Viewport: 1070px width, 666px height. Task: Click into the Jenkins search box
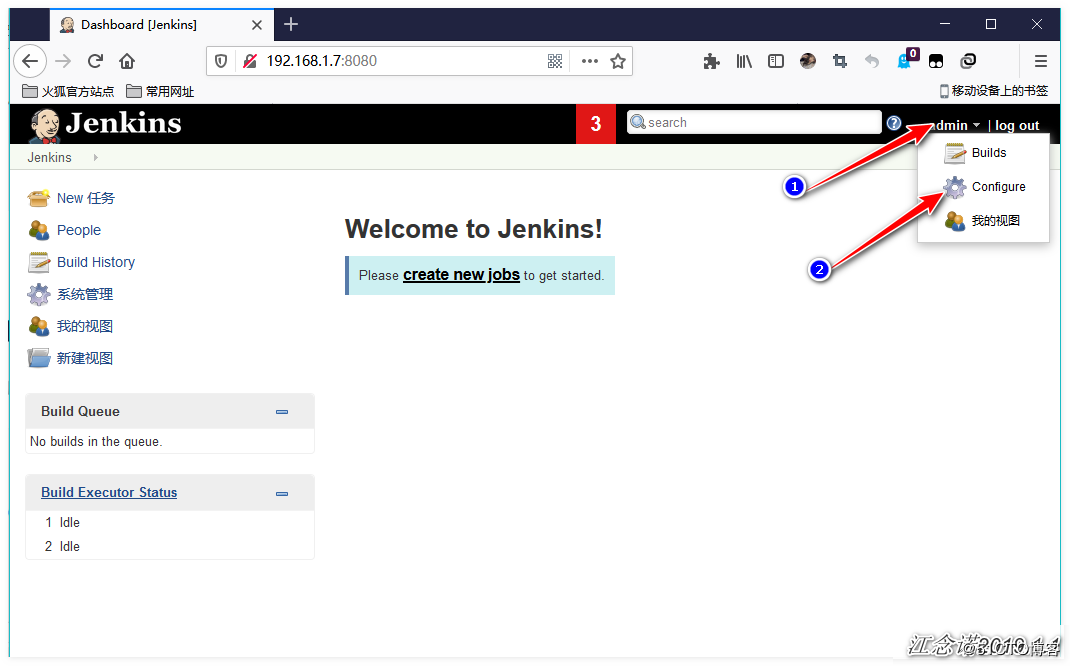[x=754, y=123]
